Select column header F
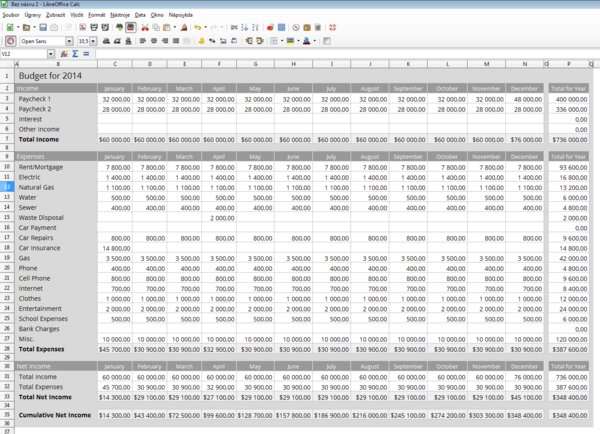This screenshot has width=600, height=434. click(x=219, y=64)
